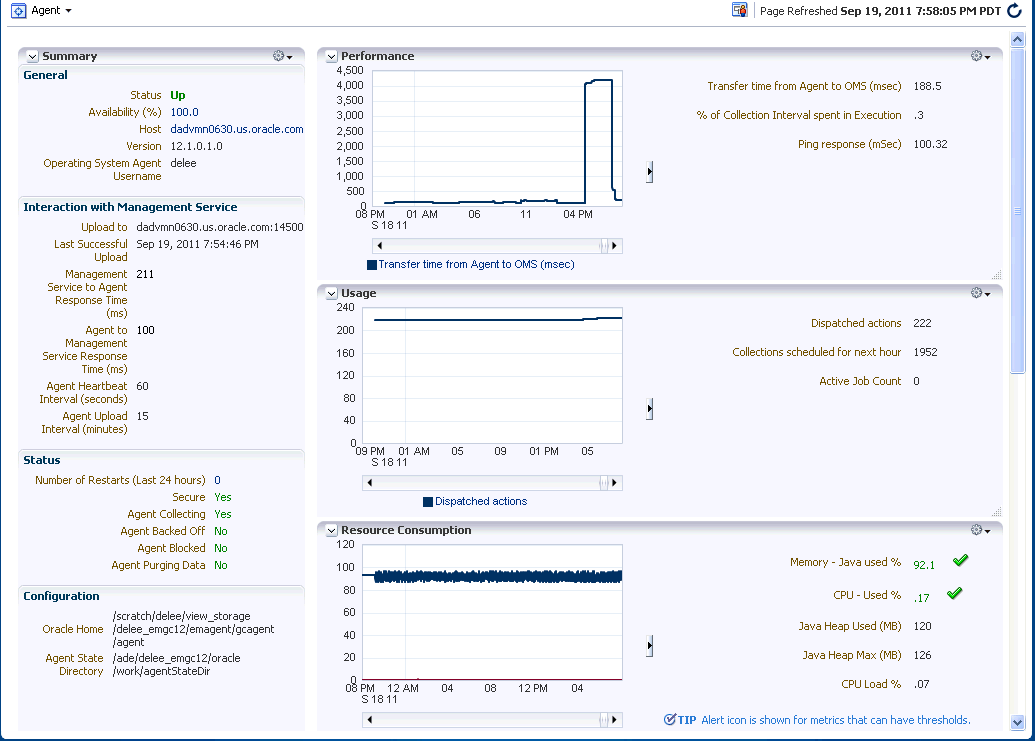
Task: Click the Secure Yes value
Action: [222, 498]
